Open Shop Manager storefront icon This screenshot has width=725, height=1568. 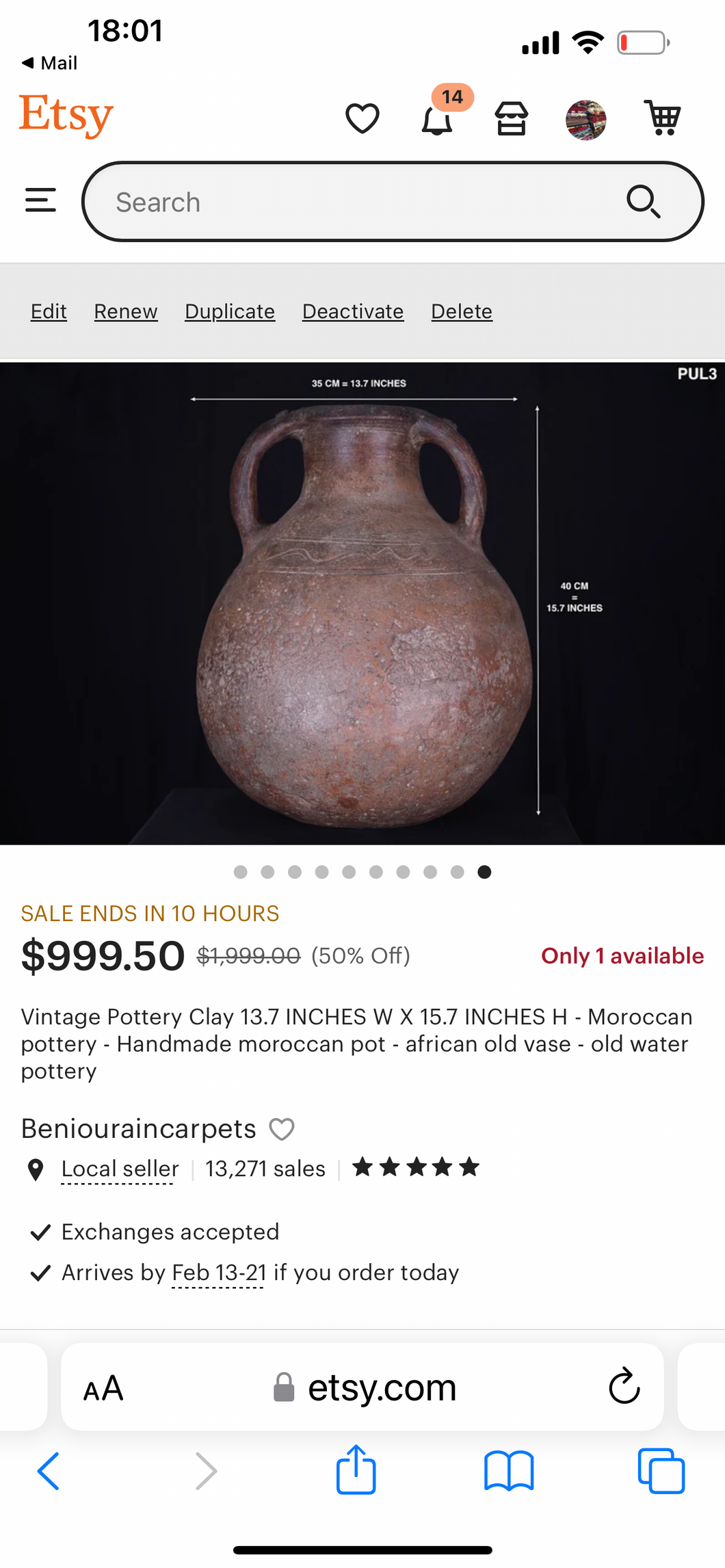(512, 119)
